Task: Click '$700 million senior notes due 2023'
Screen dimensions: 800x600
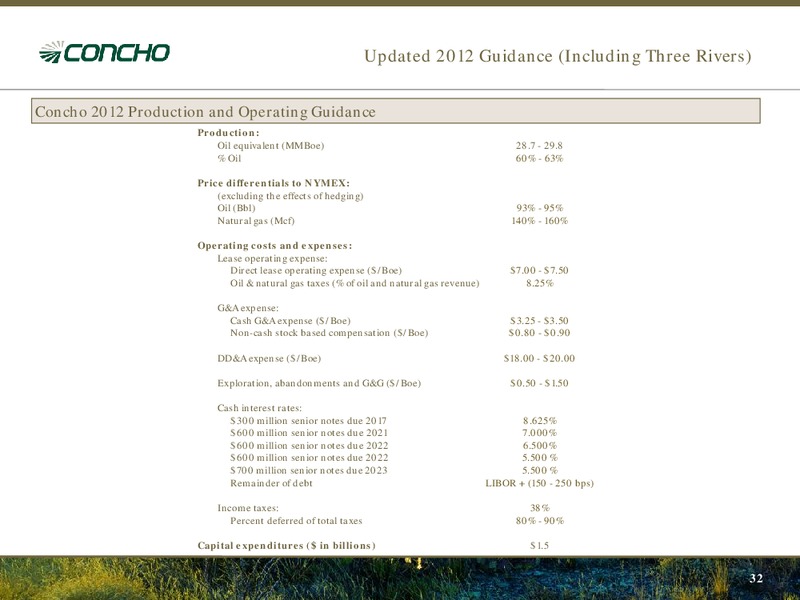Action: 309,470
